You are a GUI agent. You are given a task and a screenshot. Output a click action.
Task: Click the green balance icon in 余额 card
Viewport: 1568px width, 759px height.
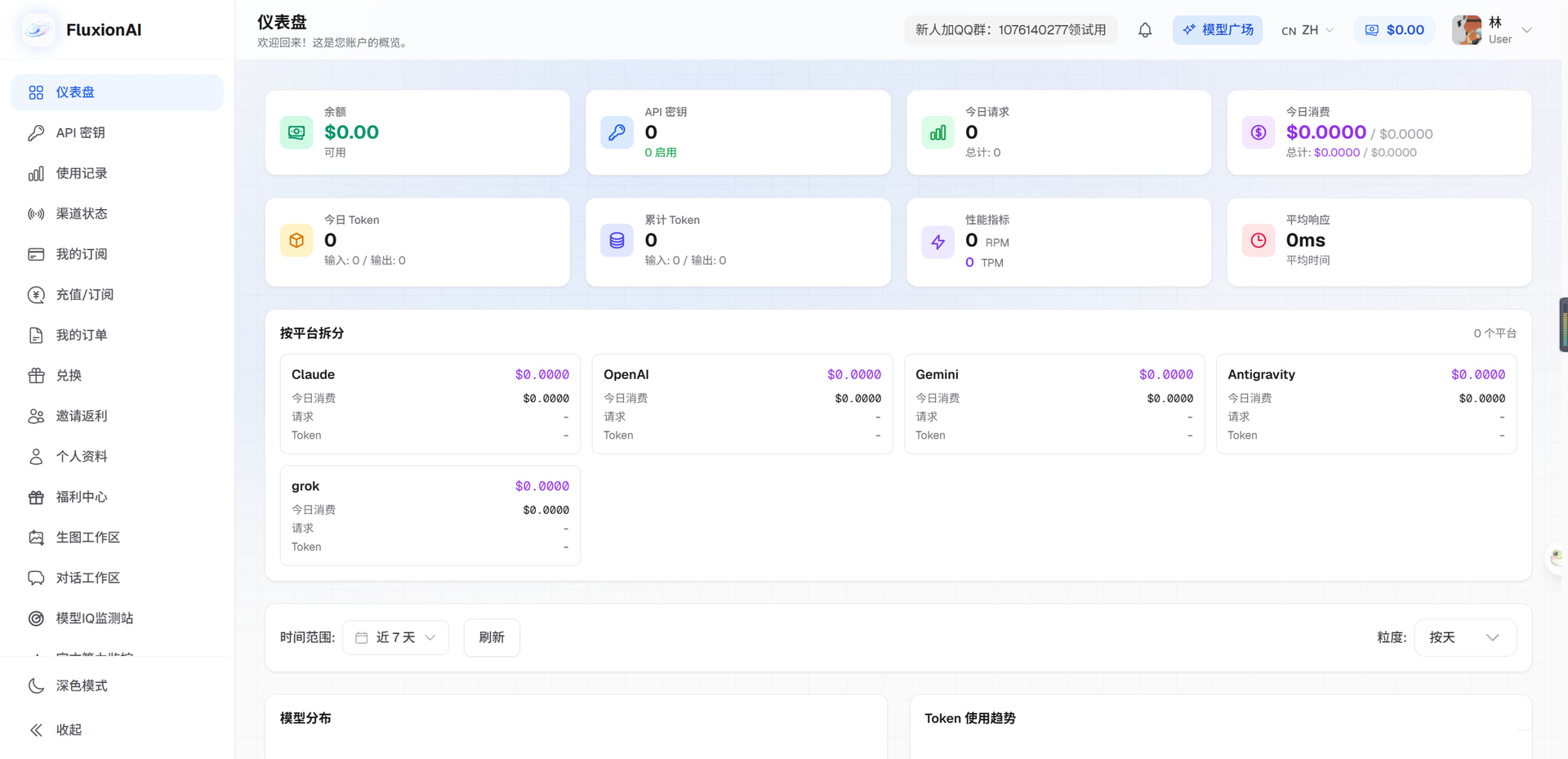(x=296, y=132)
